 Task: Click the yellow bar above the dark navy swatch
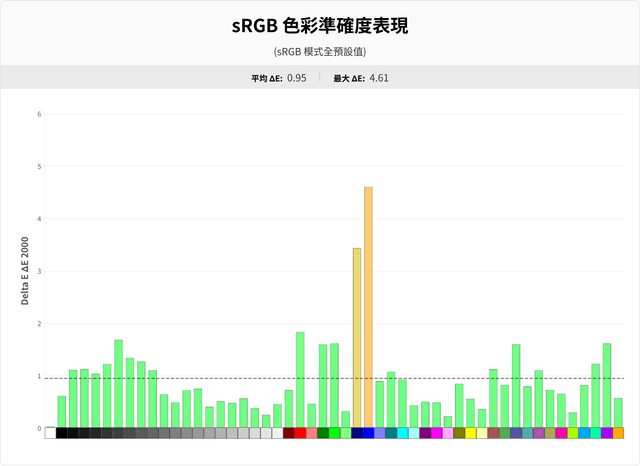(x=357, y=338)
